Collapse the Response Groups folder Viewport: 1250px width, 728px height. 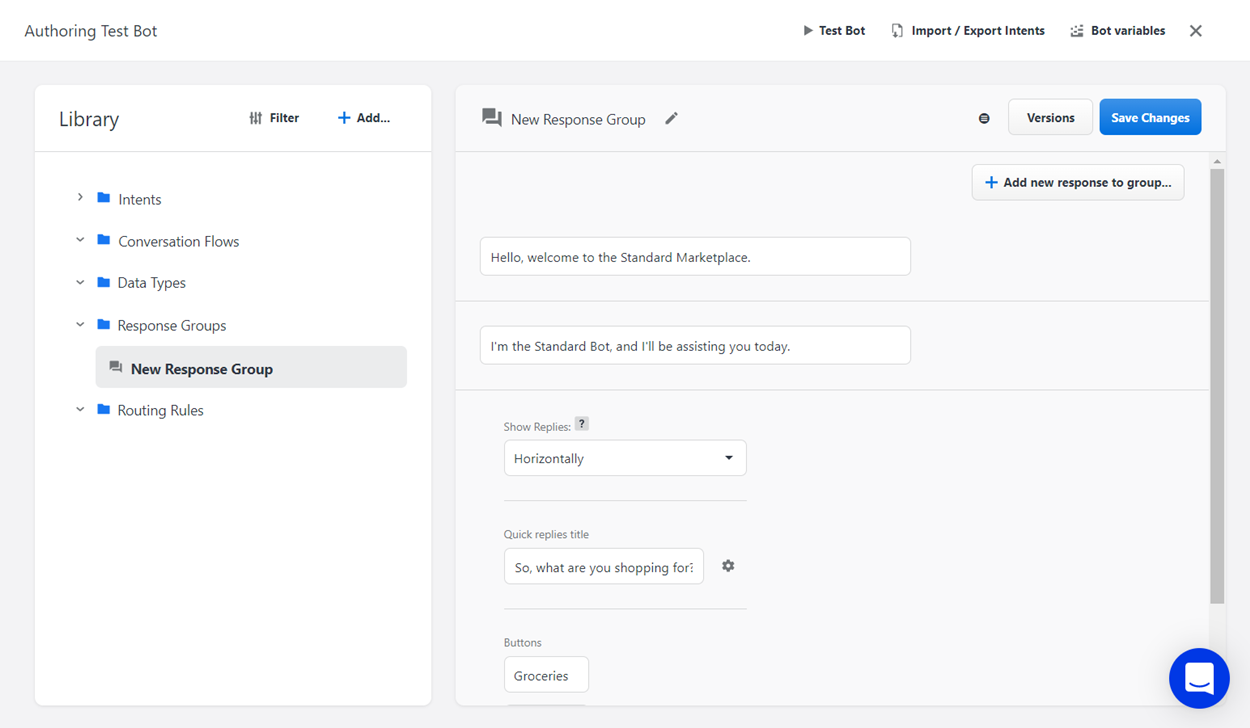click(x=80, y=325)
